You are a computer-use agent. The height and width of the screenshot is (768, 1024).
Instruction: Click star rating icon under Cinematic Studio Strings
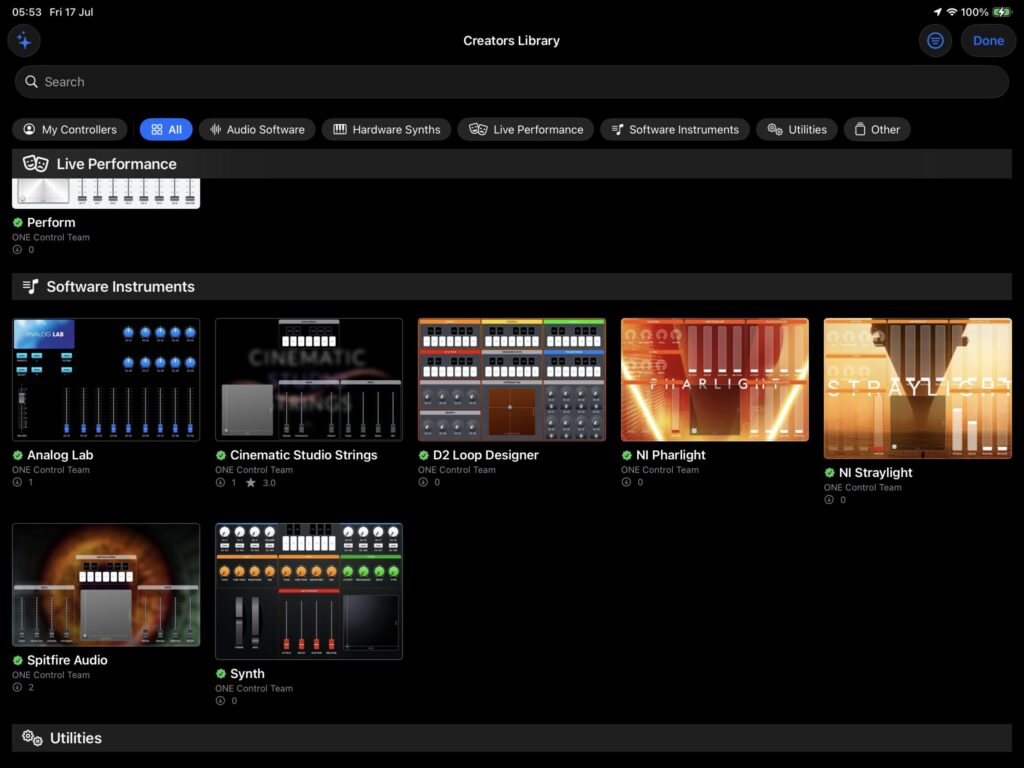pyautogui.click(x=251, y=483)
